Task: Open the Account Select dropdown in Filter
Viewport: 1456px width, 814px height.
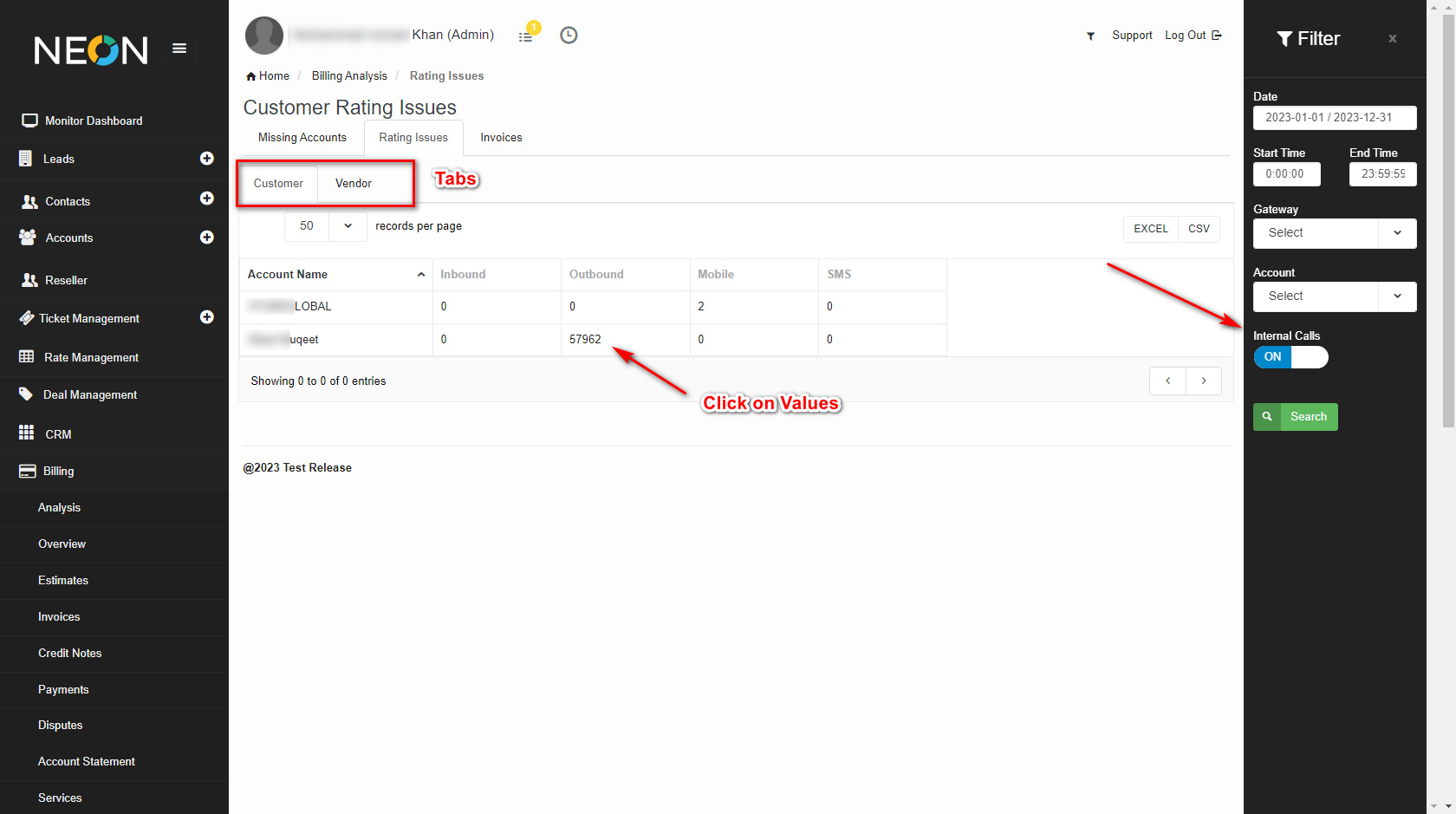Action: [1335, 296]
